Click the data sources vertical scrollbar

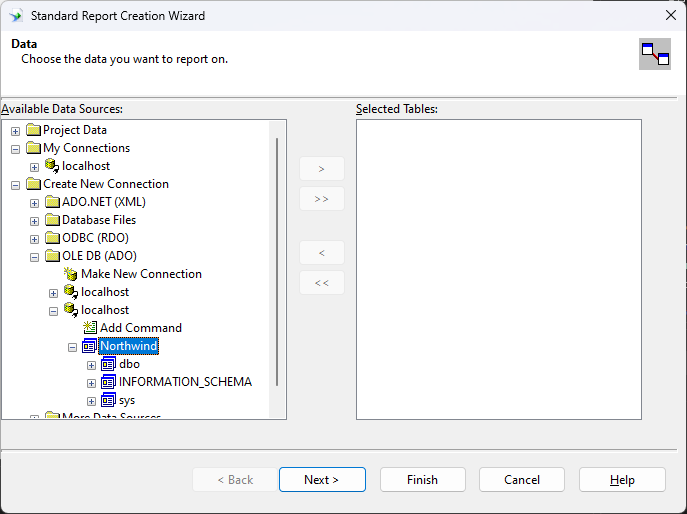277,260
